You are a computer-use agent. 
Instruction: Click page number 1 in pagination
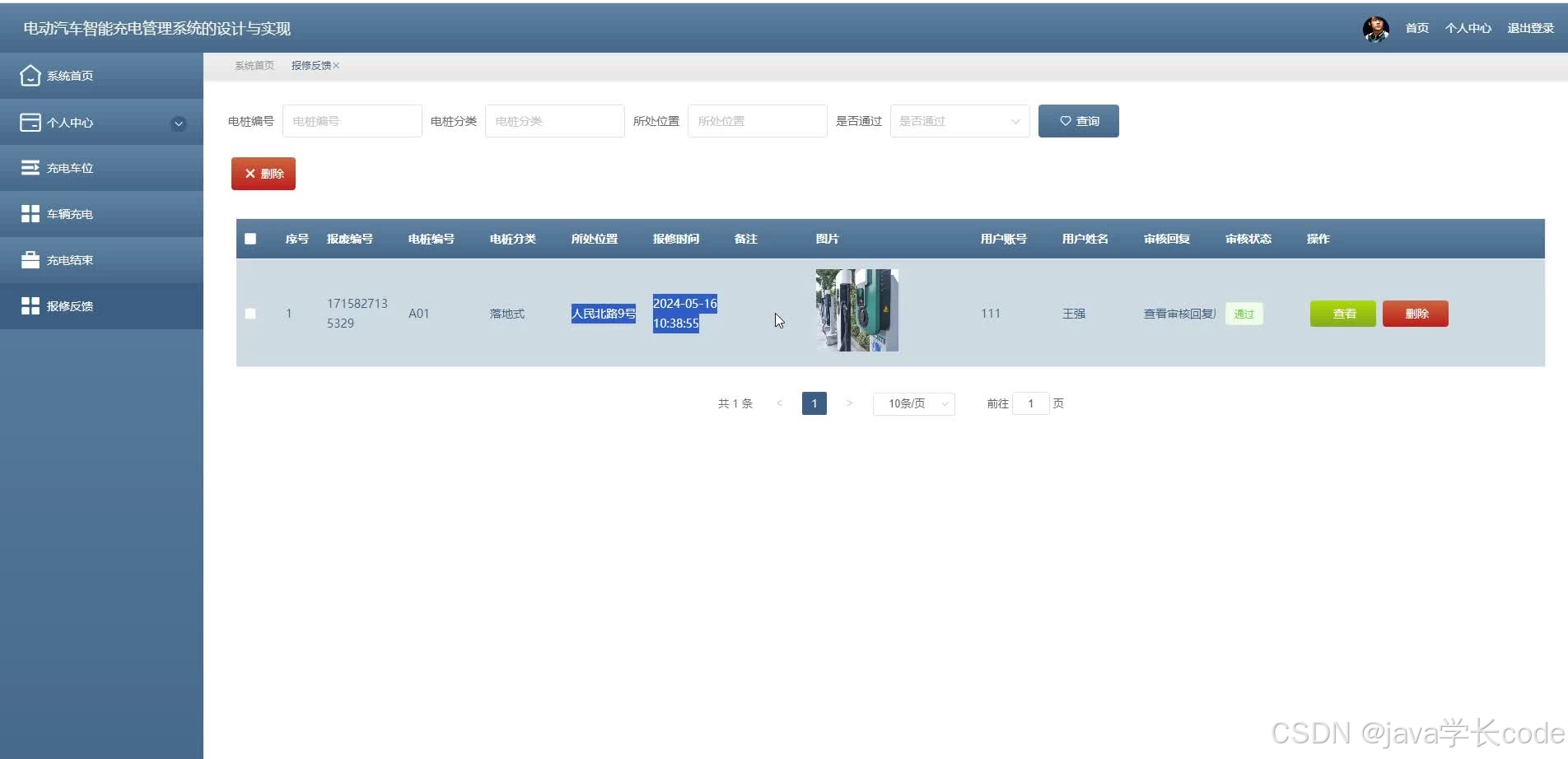814,403
